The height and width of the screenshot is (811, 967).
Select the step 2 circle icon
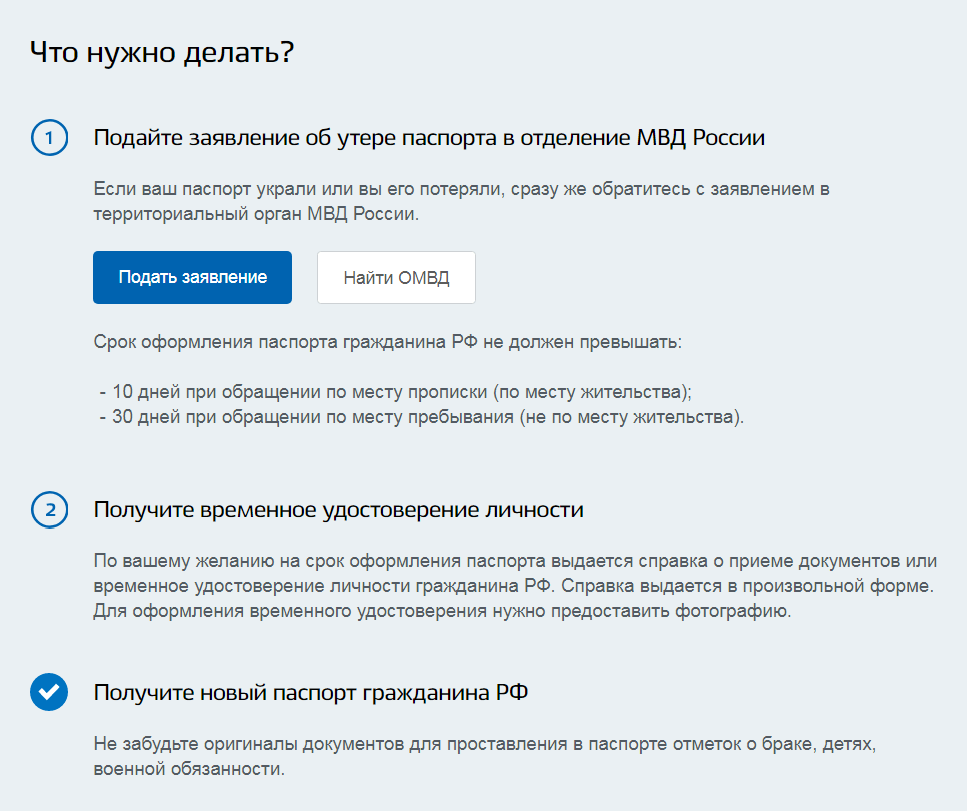tap(49, 510)
